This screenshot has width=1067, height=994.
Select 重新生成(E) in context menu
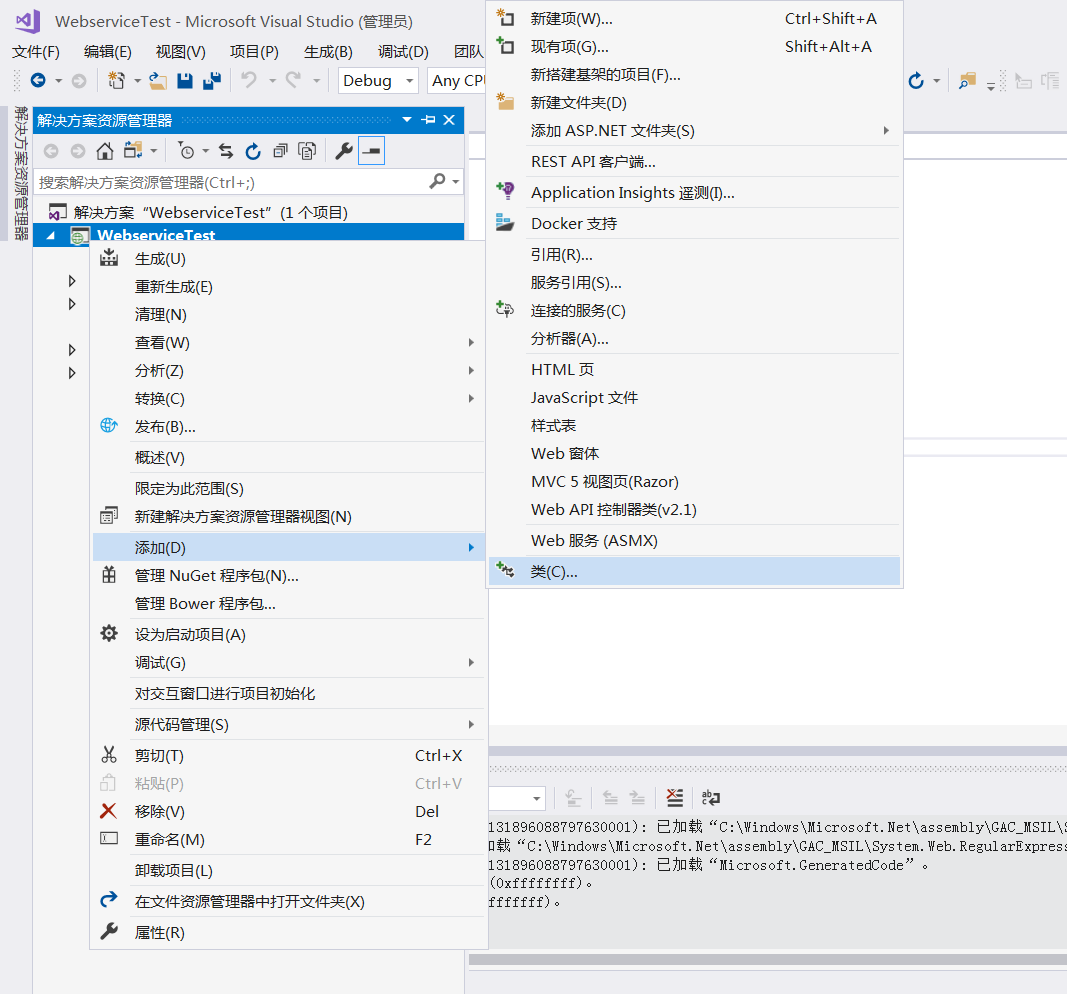[x=288, y=286]
